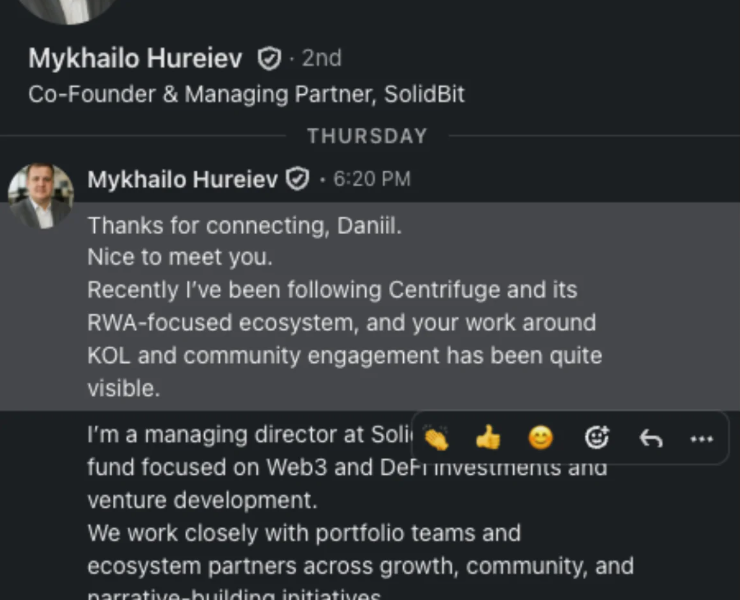Click the sender name above the message
Image resolution: width=740 pixels, height=600 pixels.
point(182,180)
